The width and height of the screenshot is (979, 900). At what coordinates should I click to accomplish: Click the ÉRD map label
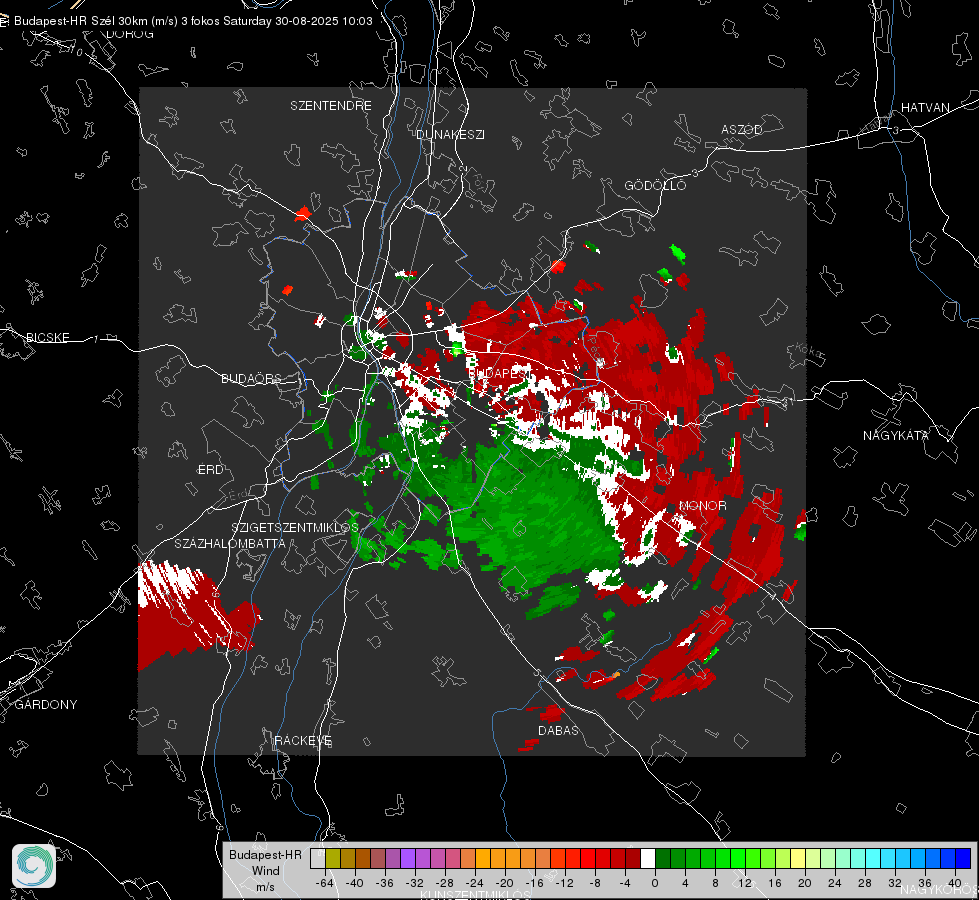coord(210,470)
